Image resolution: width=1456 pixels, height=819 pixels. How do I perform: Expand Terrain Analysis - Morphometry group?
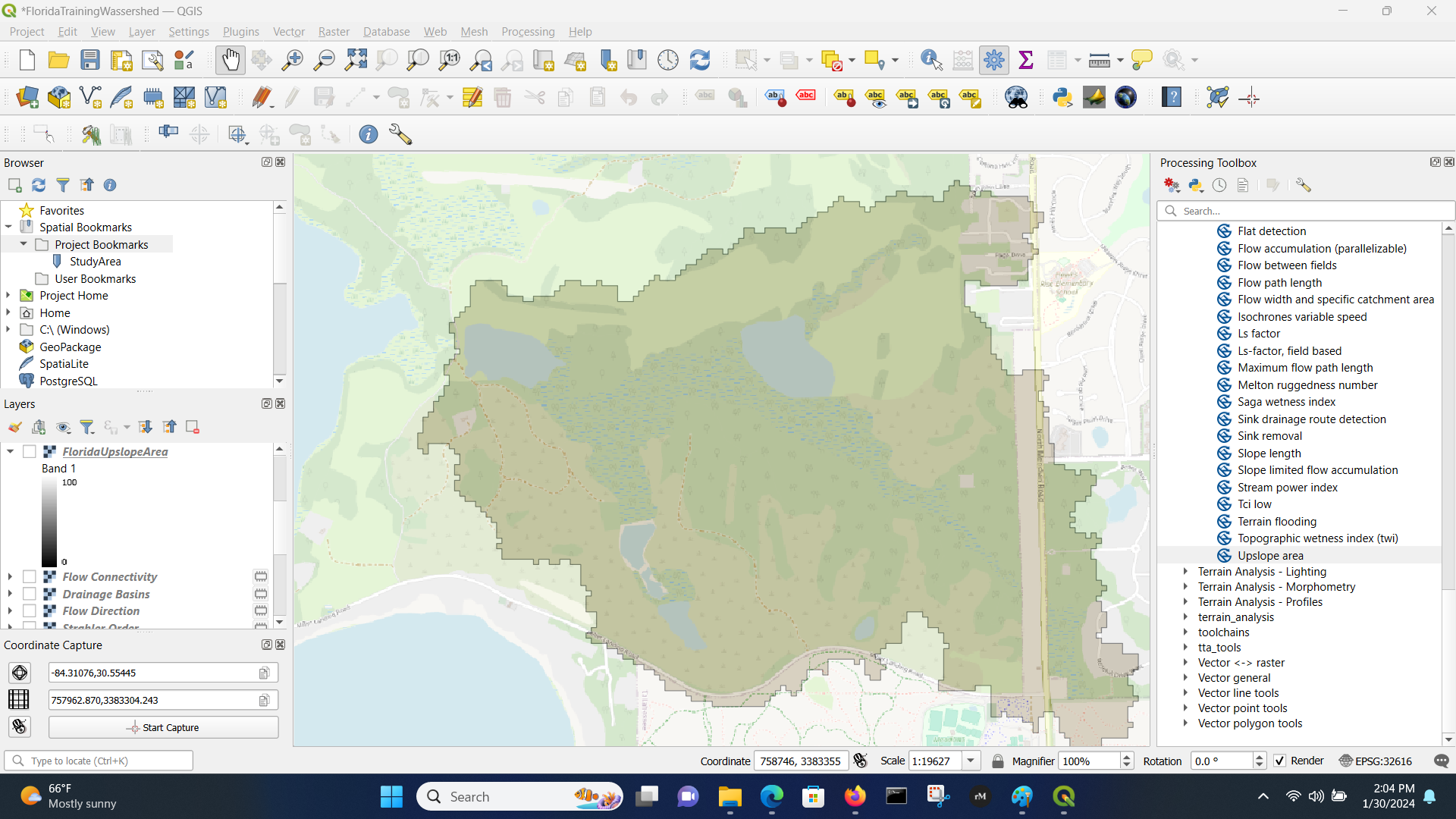pos(1185,587)
